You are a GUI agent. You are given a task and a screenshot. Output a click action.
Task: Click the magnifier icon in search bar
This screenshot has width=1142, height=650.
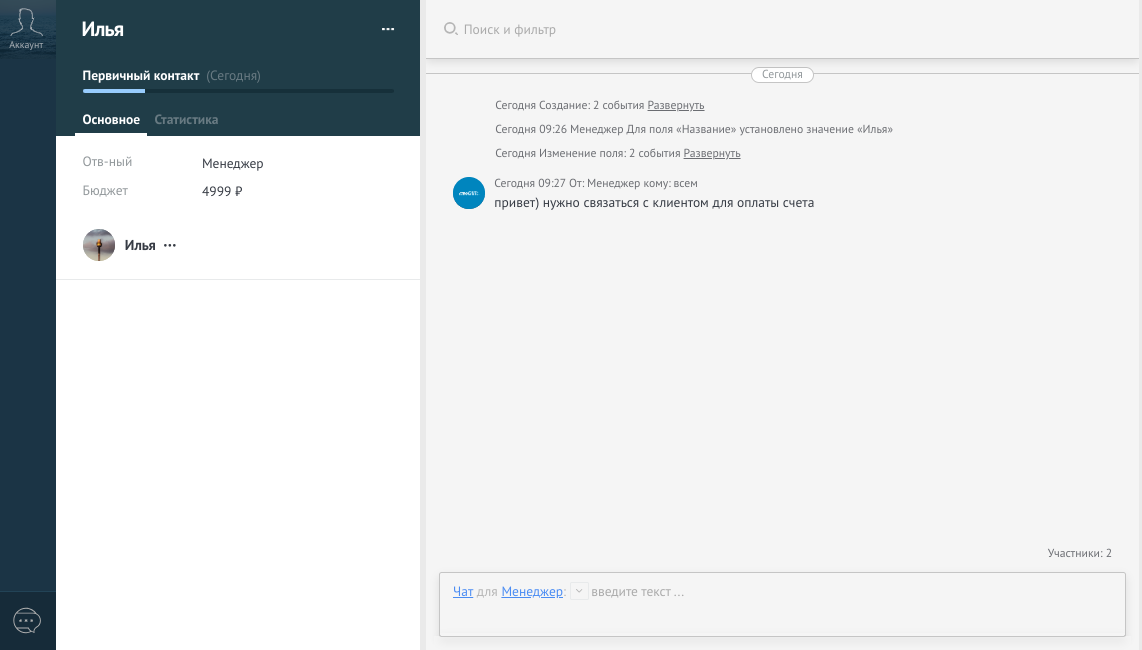[x=450, y=30]
